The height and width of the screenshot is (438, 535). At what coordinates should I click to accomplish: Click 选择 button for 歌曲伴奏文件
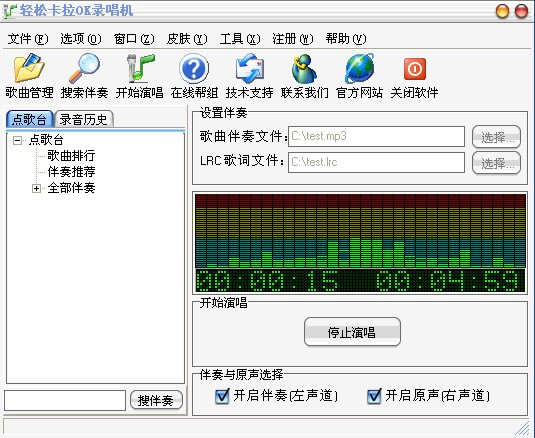(x=496, y=137)
